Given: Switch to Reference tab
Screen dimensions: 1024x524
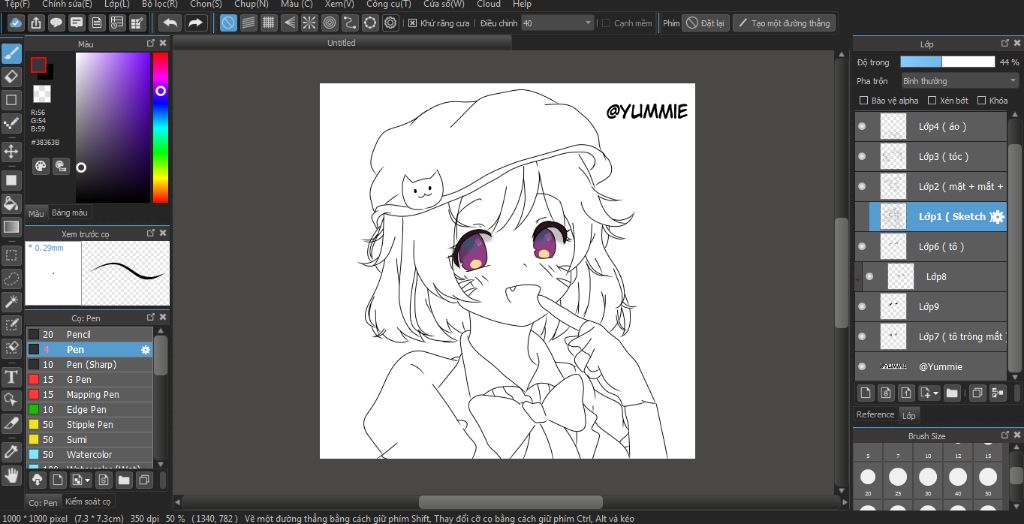Looking at the screenshot, I should point(875,415).
